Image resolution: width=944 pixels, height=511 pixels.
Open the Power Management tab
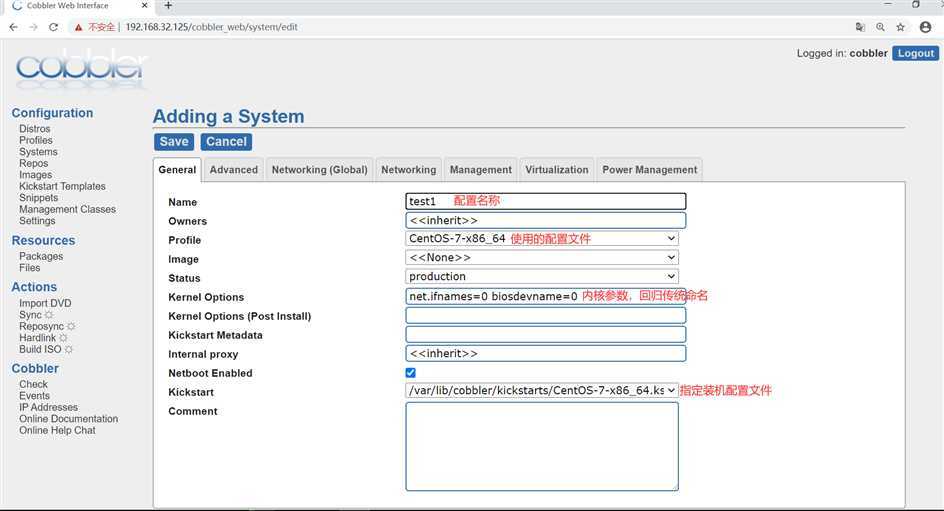pos(650,170)
